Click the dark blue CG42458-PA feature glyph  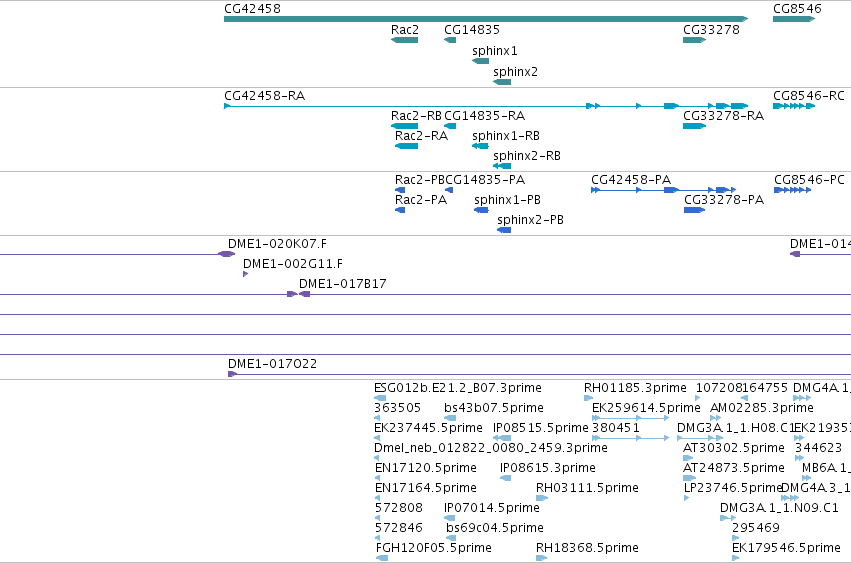(663, 190)
